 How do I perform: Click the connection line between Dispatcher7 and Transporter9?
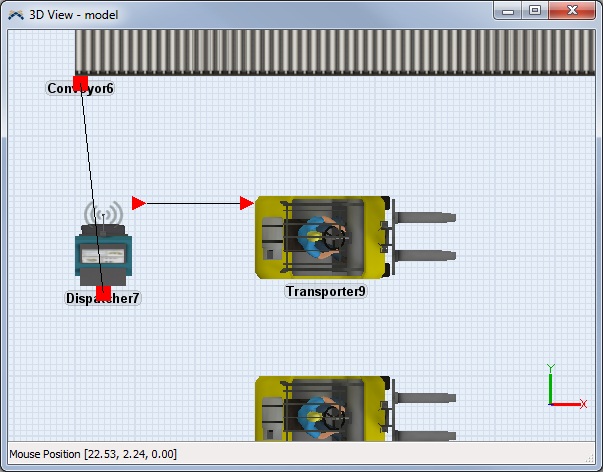195,204
